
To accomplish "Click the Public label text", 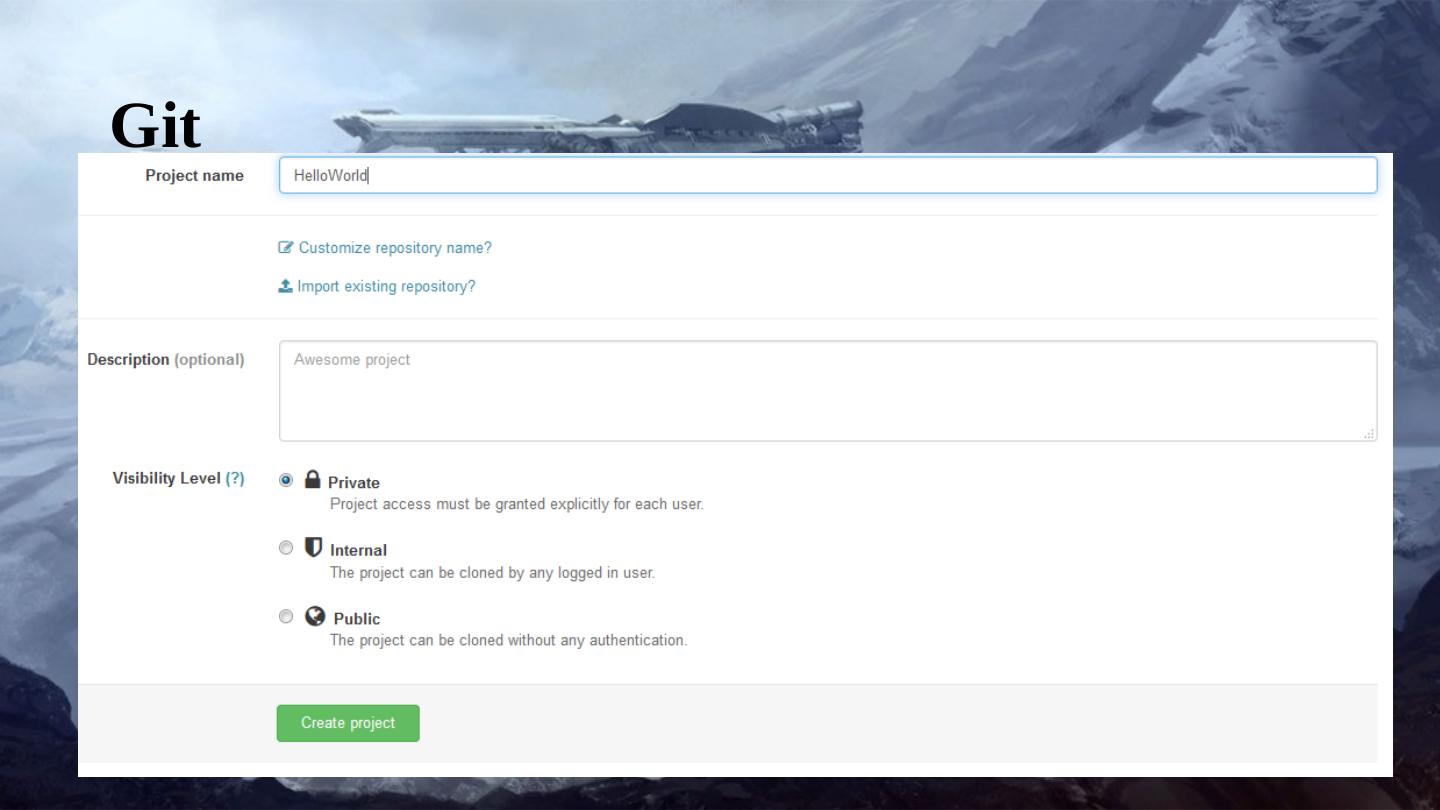I will pos(357,619).
